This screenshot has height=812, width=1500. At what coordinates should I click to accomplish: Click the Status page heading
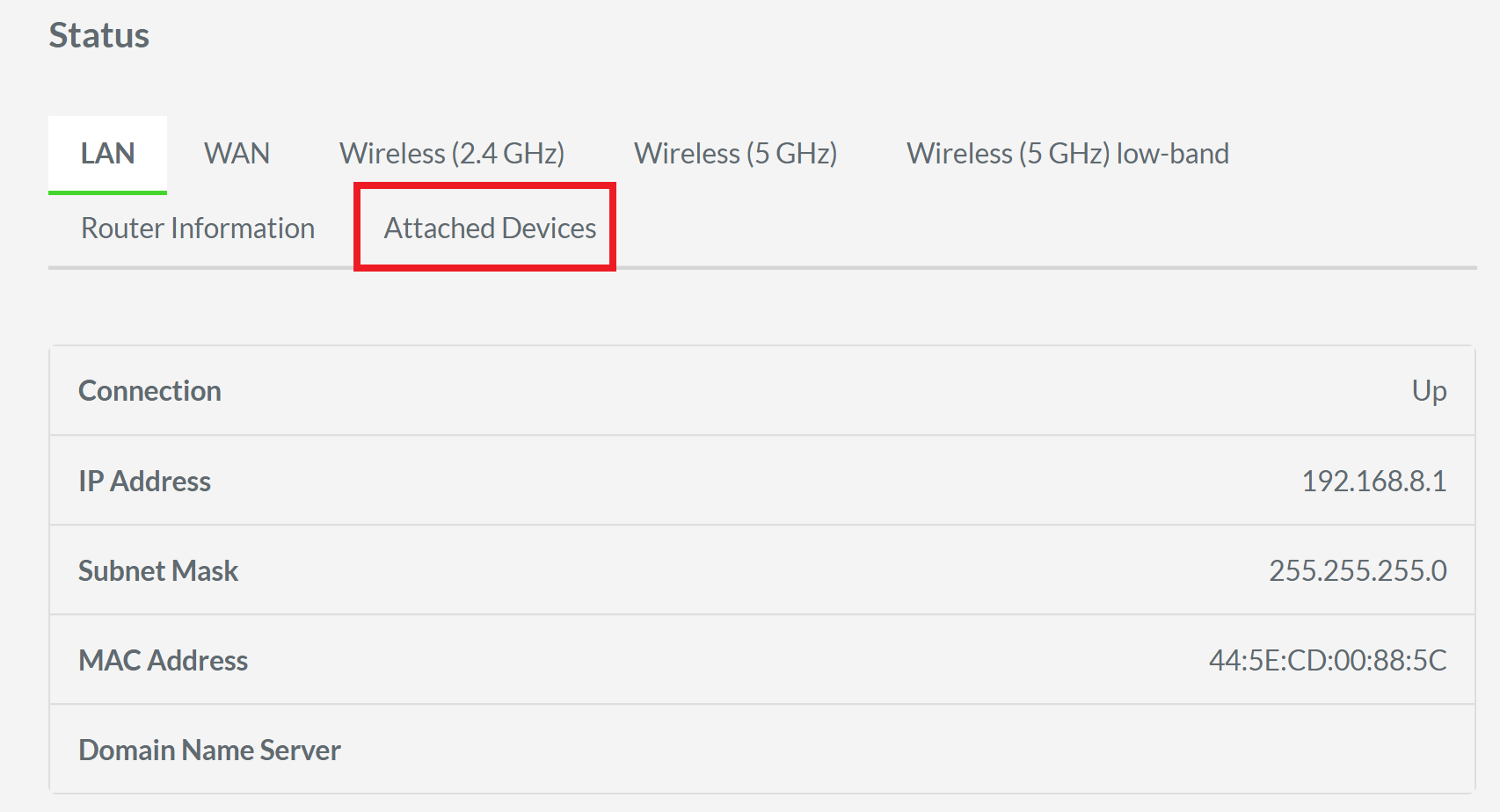(x=98, y=35)
